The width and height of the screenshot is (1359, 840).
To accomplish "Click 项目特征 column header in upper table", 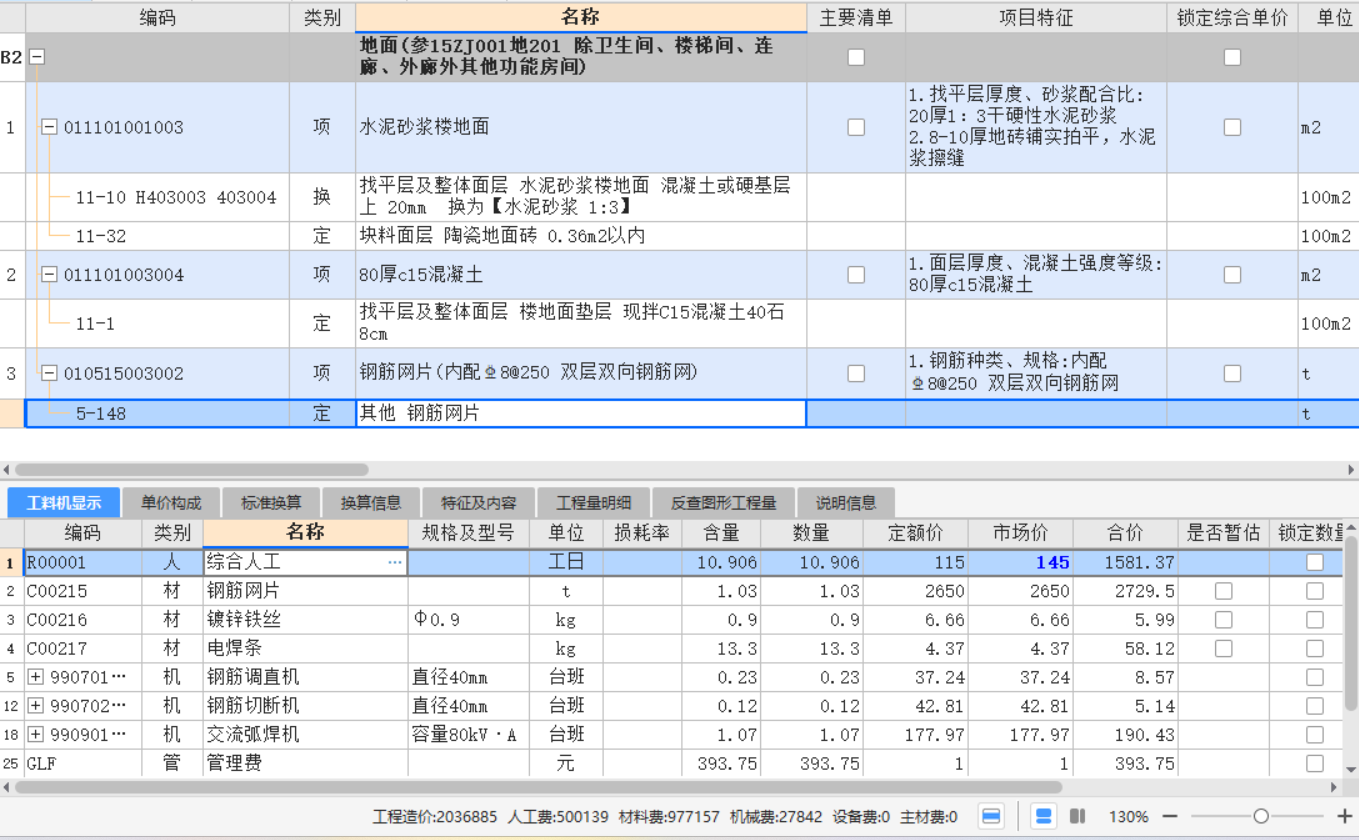I will [x=1036, y=17].
